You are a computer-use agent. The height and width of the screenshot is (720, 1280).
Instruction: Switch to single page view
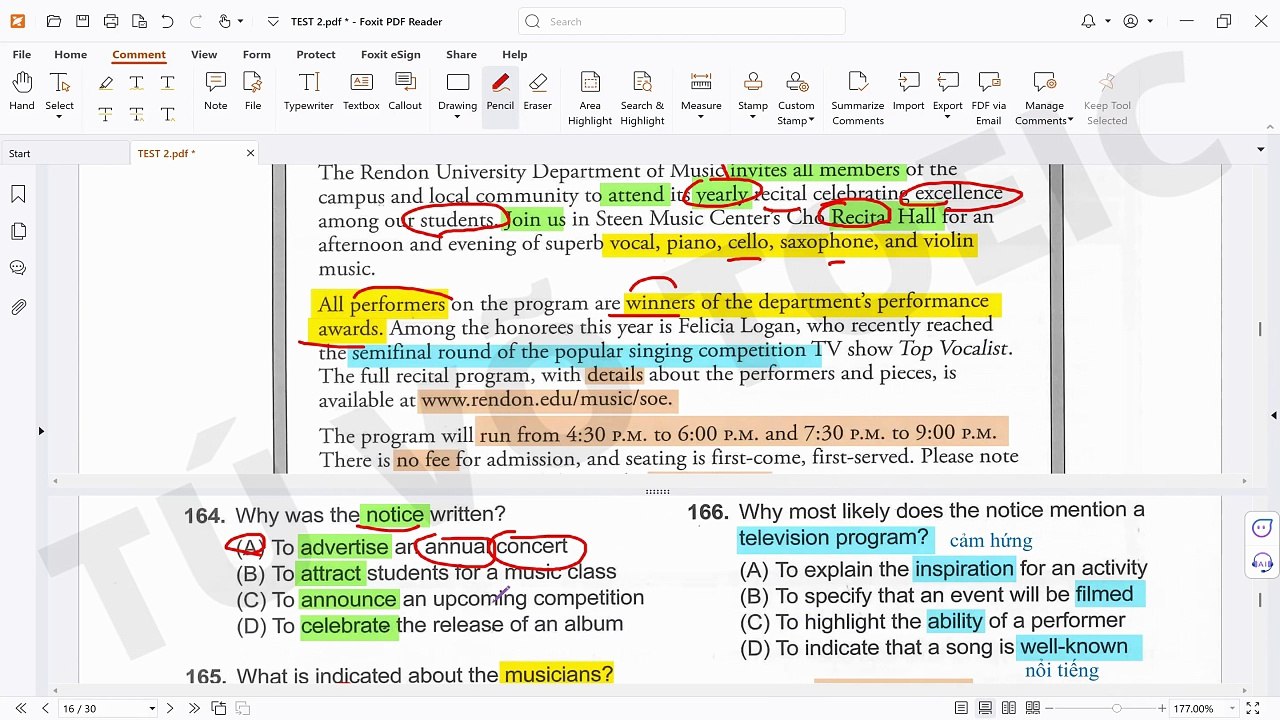[962, 708]
